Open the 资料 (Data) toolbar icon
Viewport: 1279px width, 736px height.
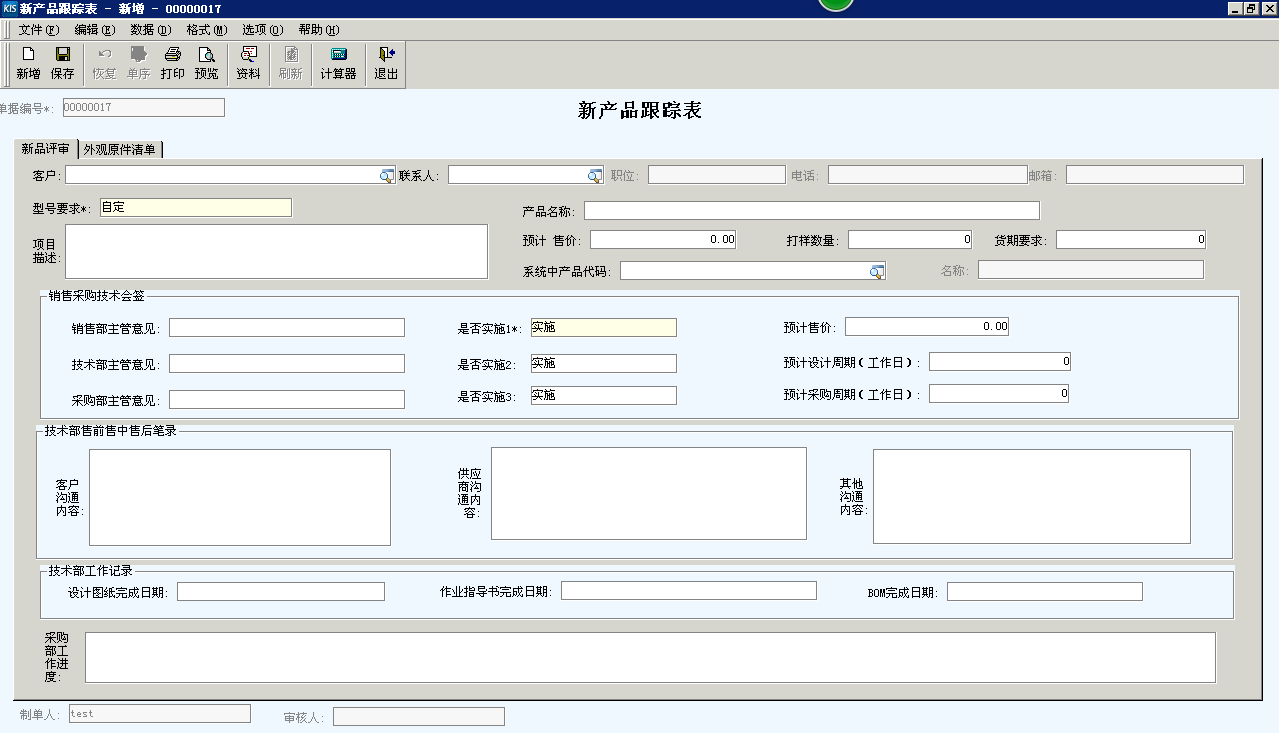pos(248,63)
